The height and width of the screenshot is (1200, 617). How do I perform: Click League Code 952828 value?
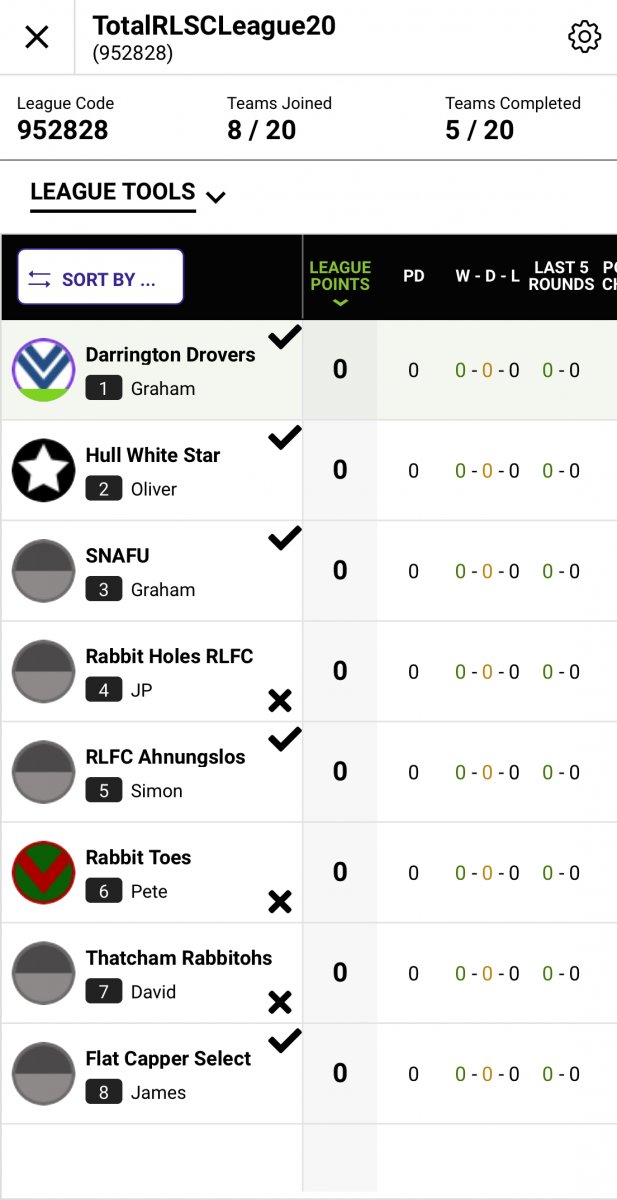(x=62, y=130)
